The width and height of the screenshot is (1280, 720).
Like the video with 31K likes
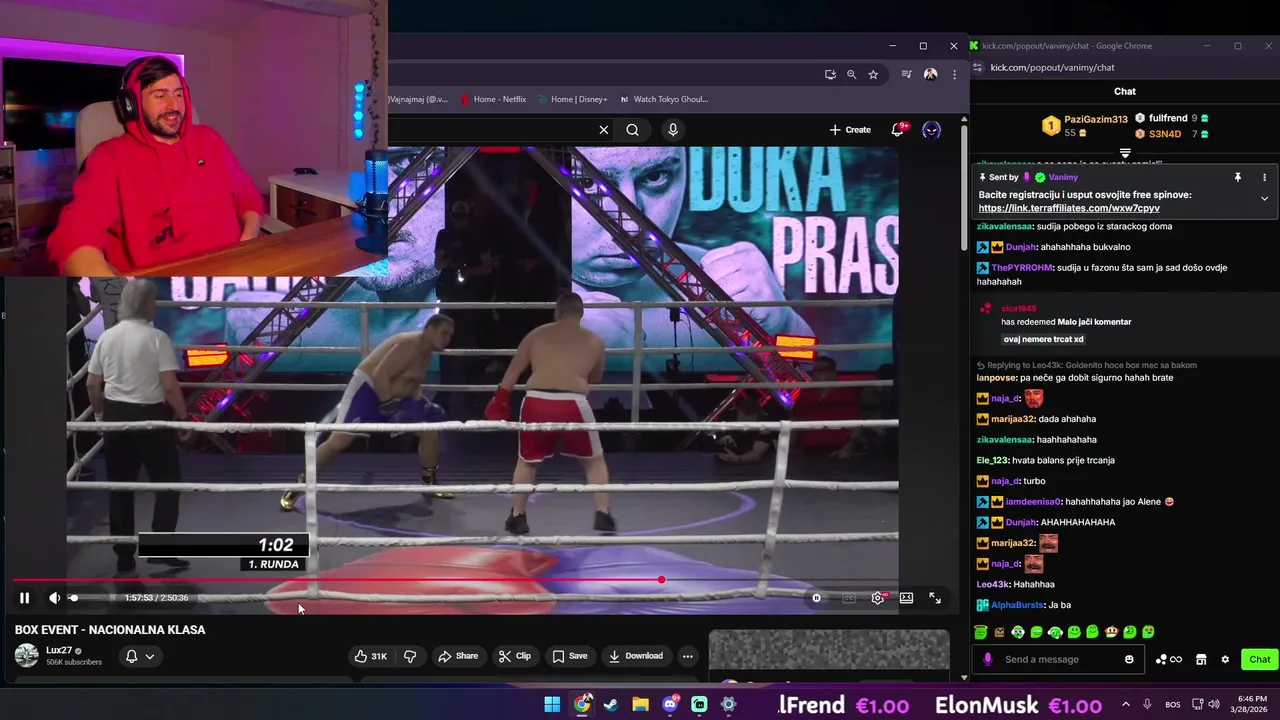pyautogui.click(x=370, y=656)
